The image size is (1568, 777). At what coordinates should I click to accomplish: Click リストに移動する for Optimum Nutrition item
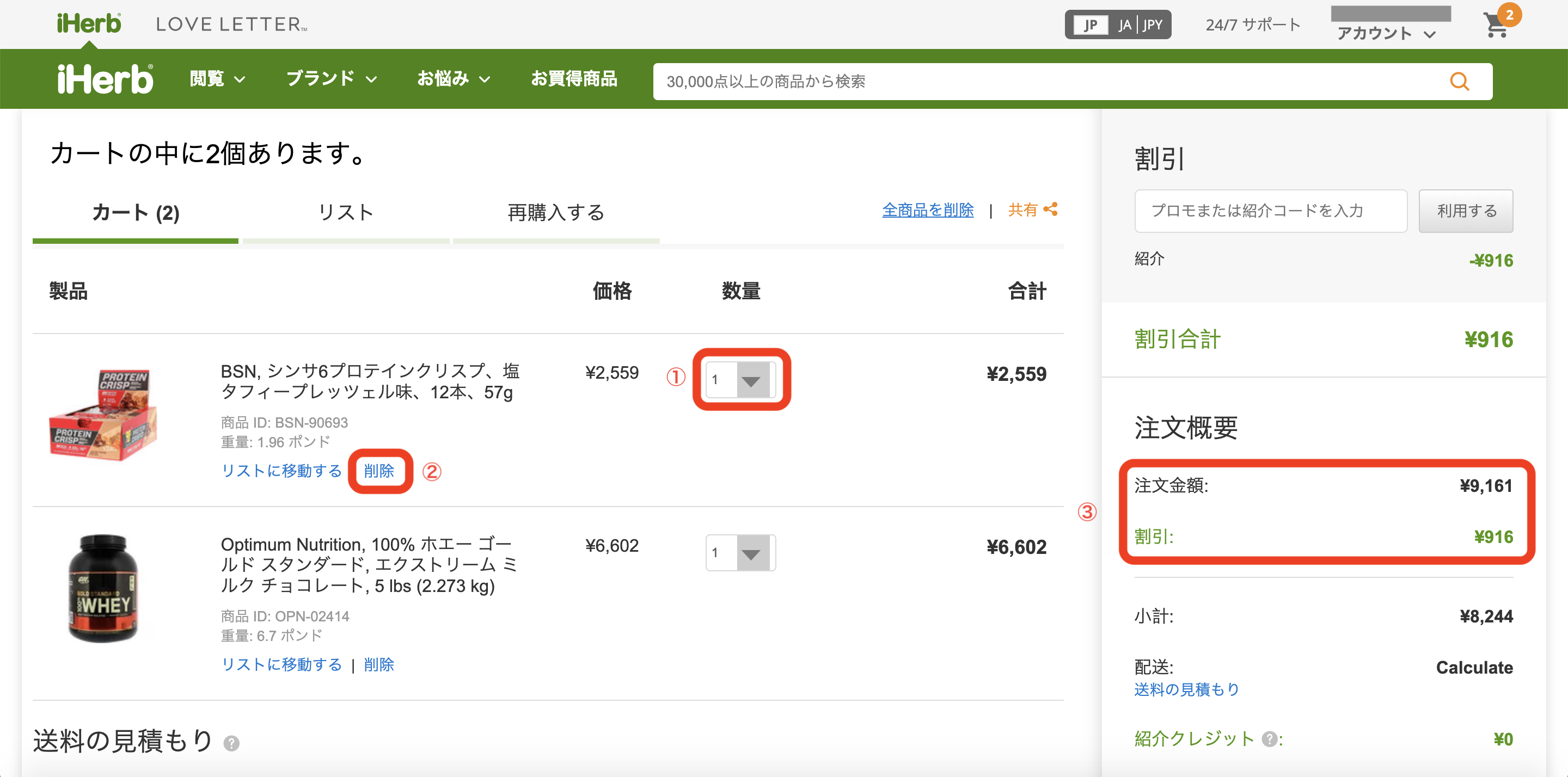tap(281, 664)
